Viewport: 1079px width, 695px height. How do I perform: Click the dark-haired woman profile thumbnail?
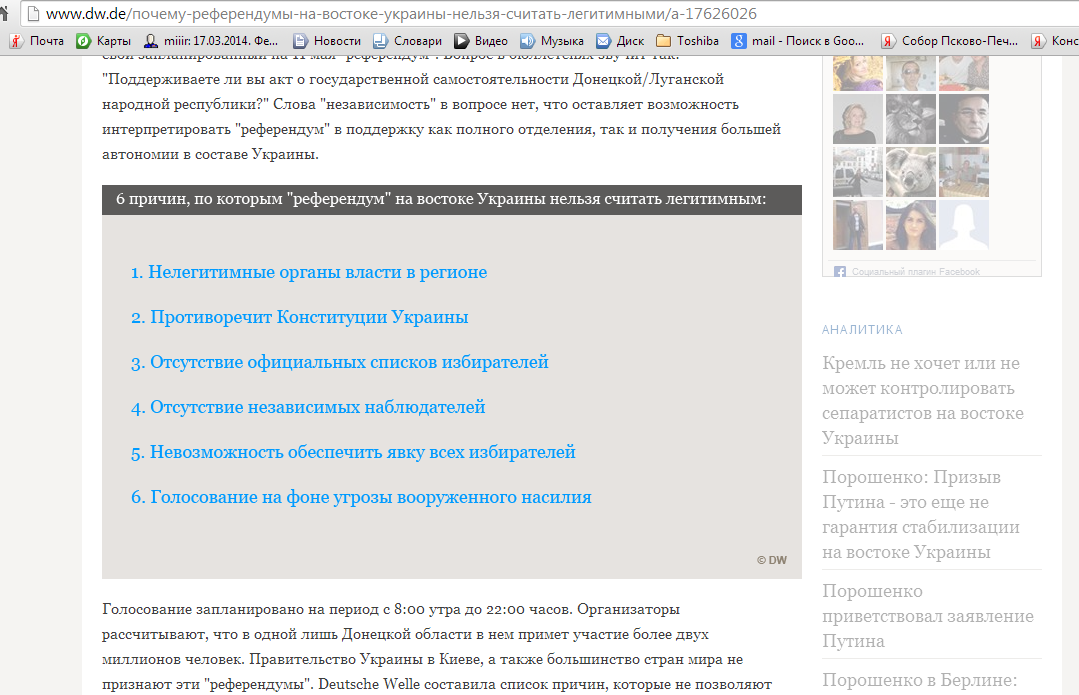(x=910, y=225)
